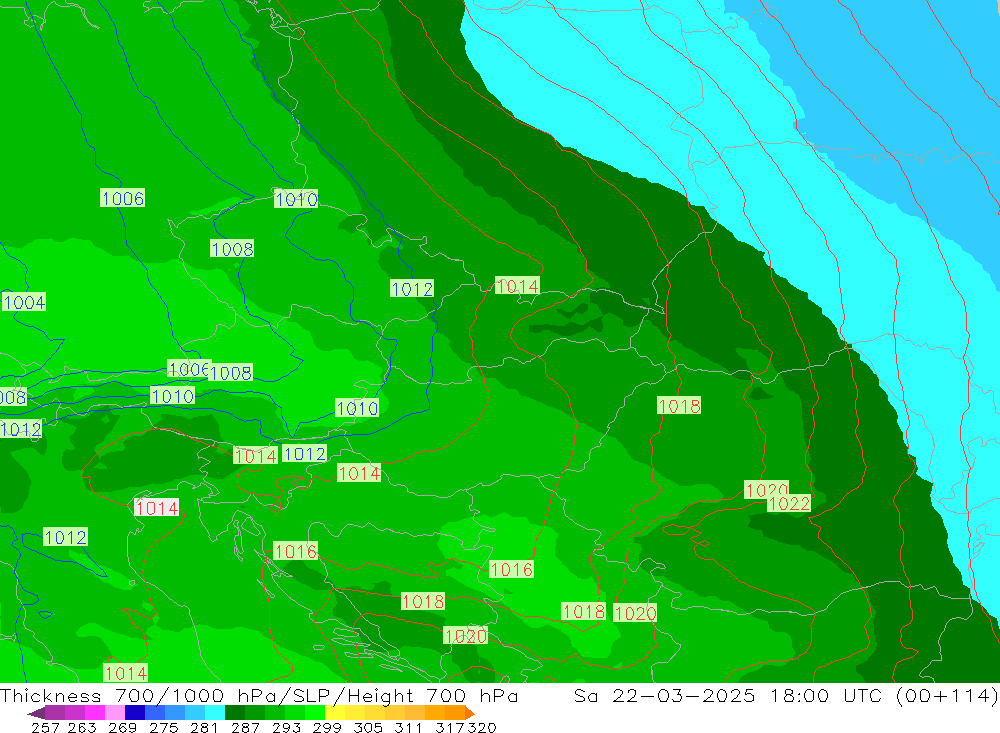Click the 311 legend value

tap(408, 727)
